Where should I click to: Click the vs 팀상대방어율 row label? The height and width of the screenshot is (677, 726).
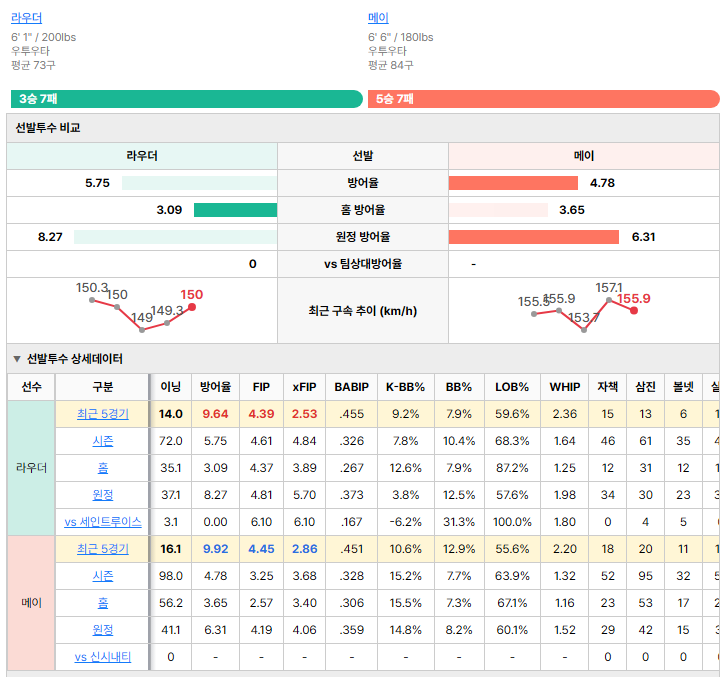pos(363,264)
